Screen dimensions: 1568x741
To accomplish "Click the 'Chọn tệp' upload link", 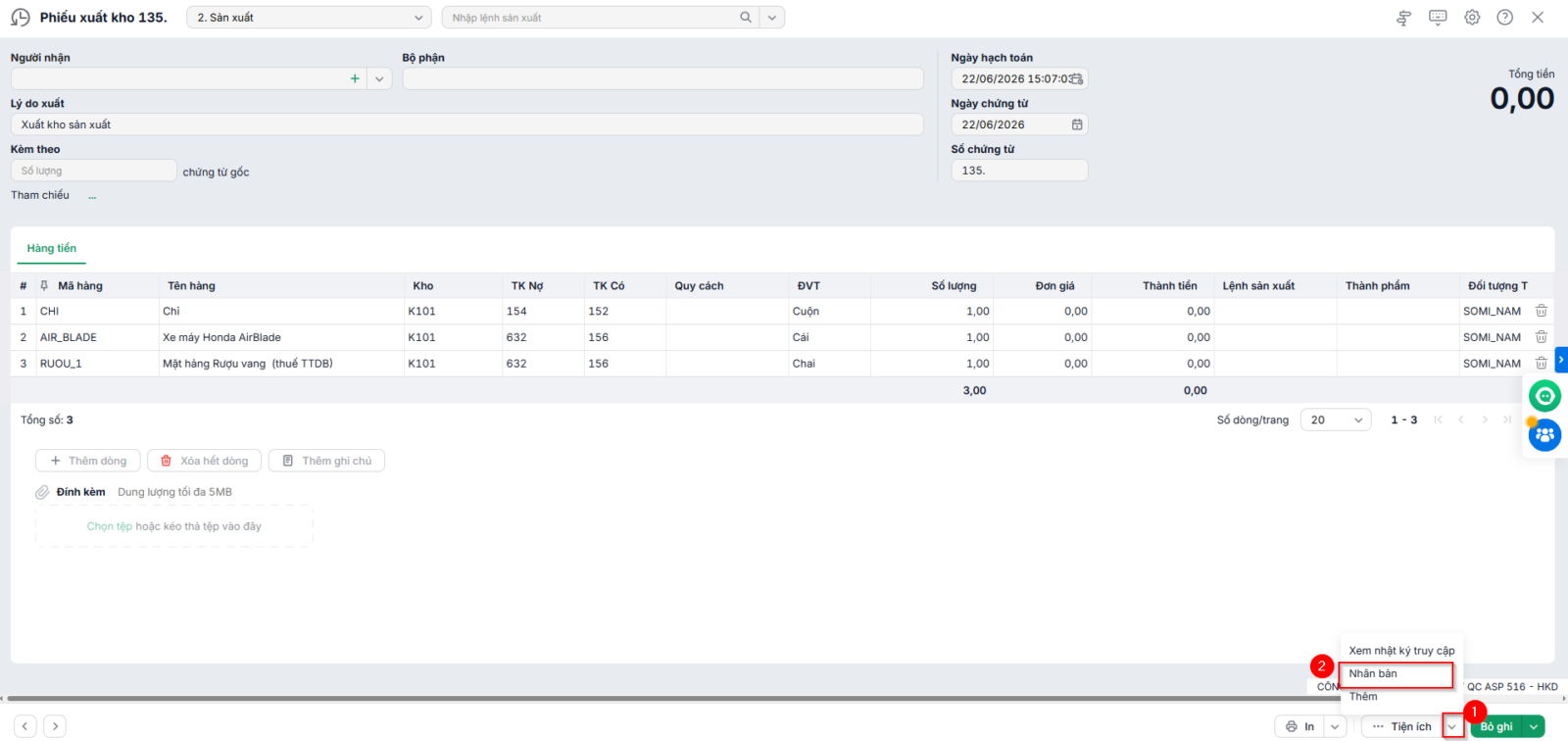I will [x=109, y=526].
